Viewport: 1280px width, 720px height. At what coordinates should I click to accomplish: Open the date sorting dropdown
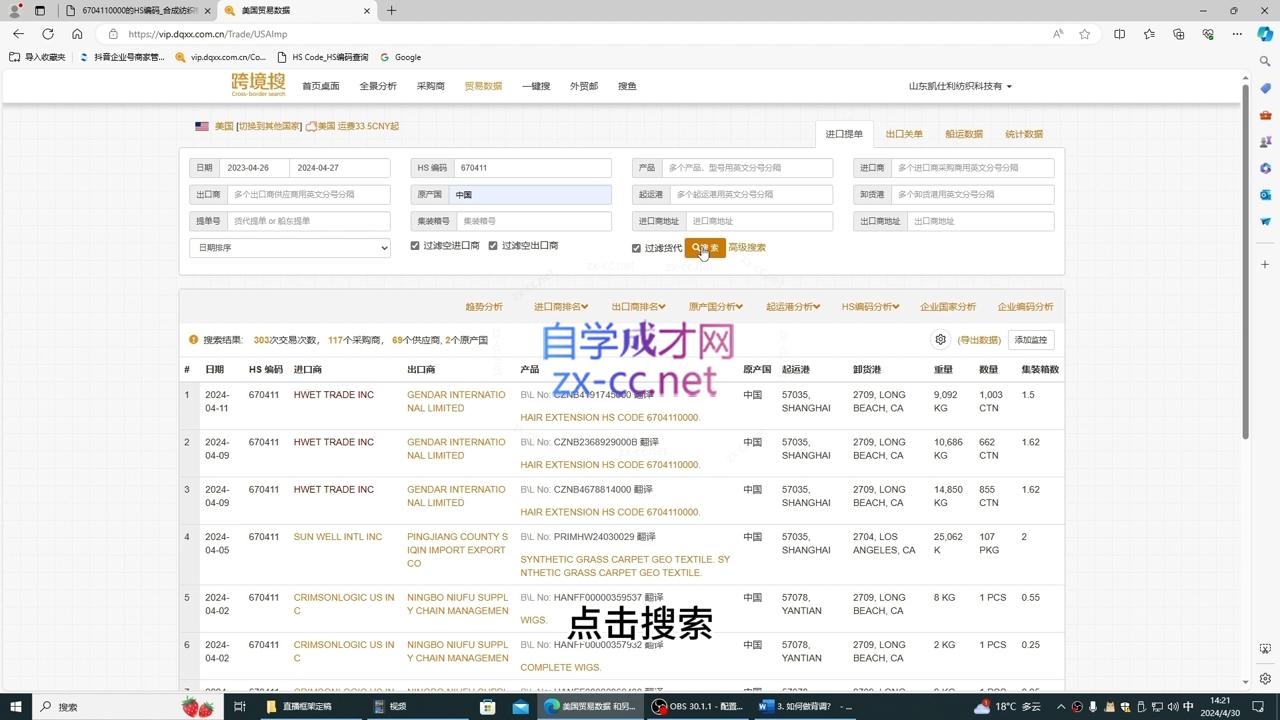pyautogui.click(x=290, y=248)
